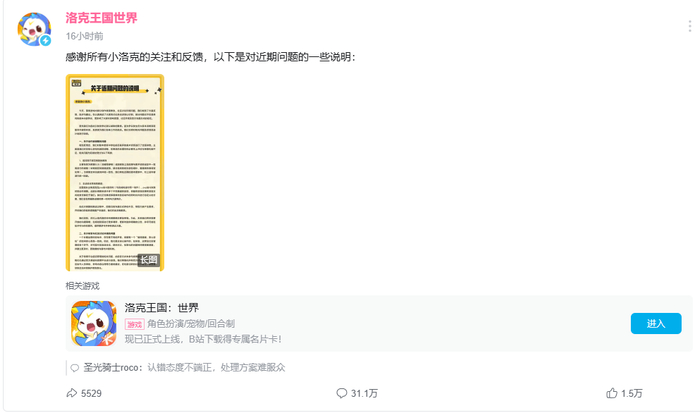Open the long image thumbnail 关于近期问题的说明
Screen dimensions: 700x413
(x=115, y=172)
